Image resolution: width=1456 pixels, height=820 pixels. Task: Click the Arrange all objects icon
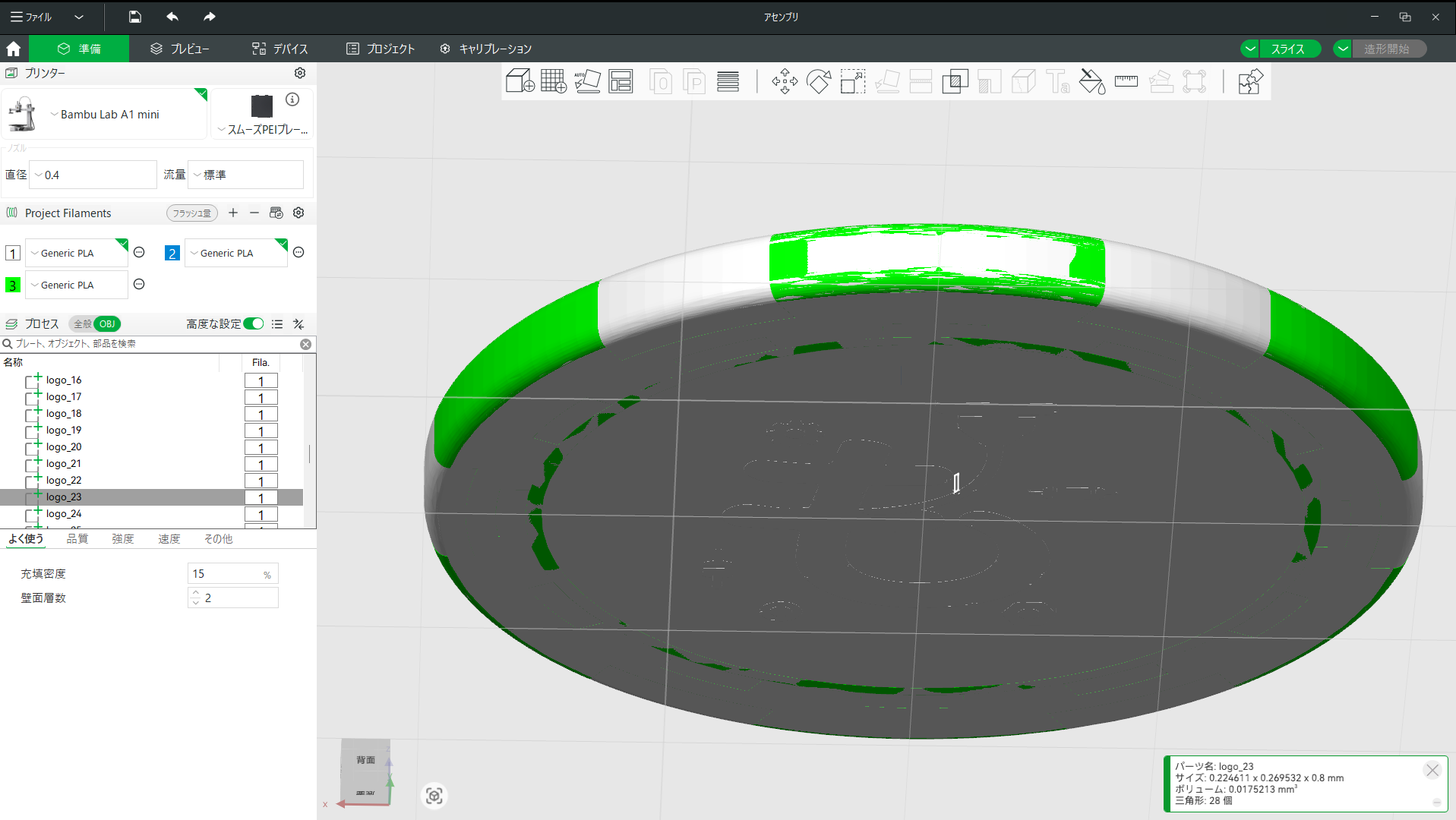click(x=621, y=81)
